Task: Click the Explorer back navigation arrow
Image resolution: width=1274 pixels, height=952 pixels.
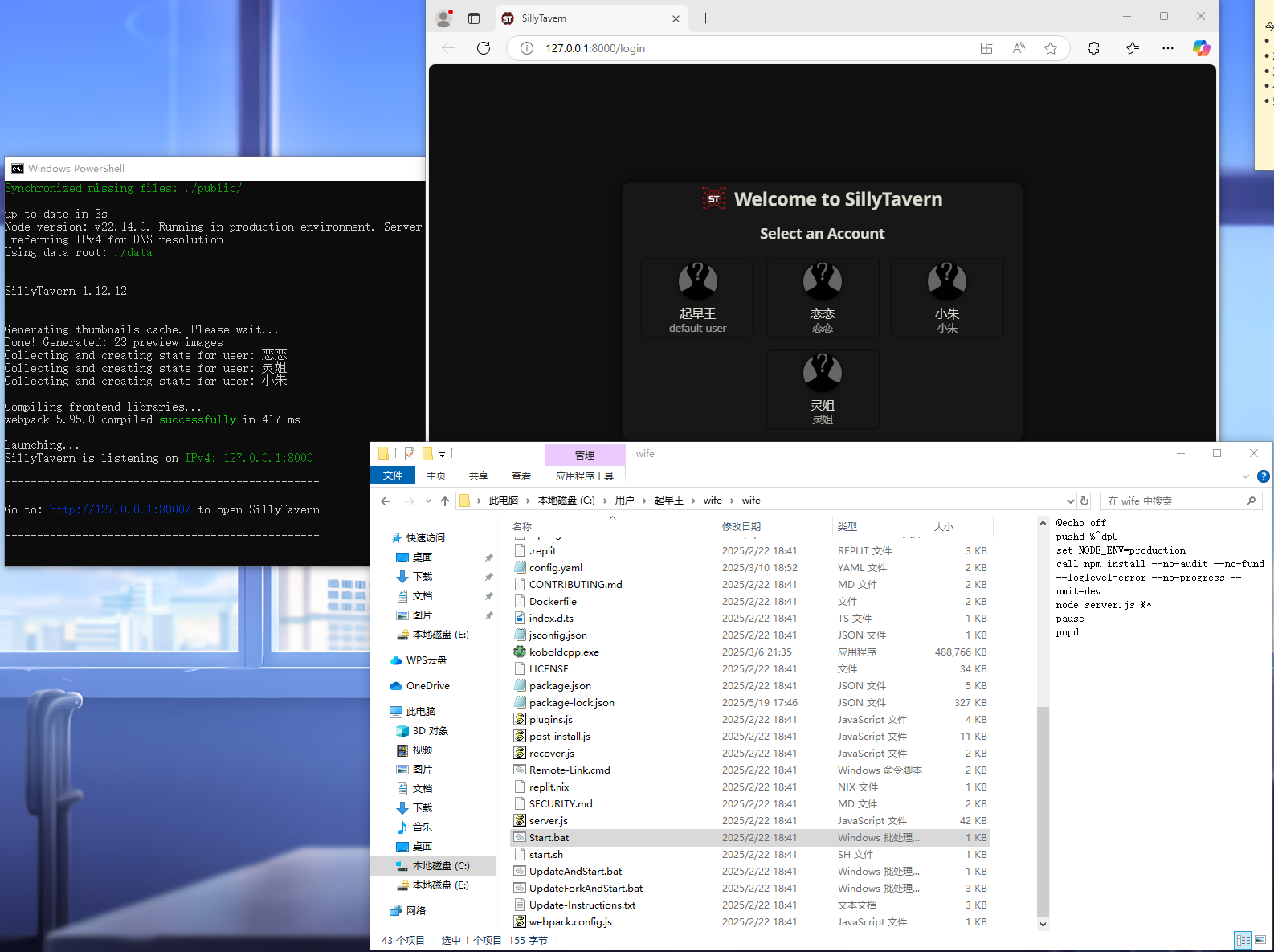Action: point(386,501)
